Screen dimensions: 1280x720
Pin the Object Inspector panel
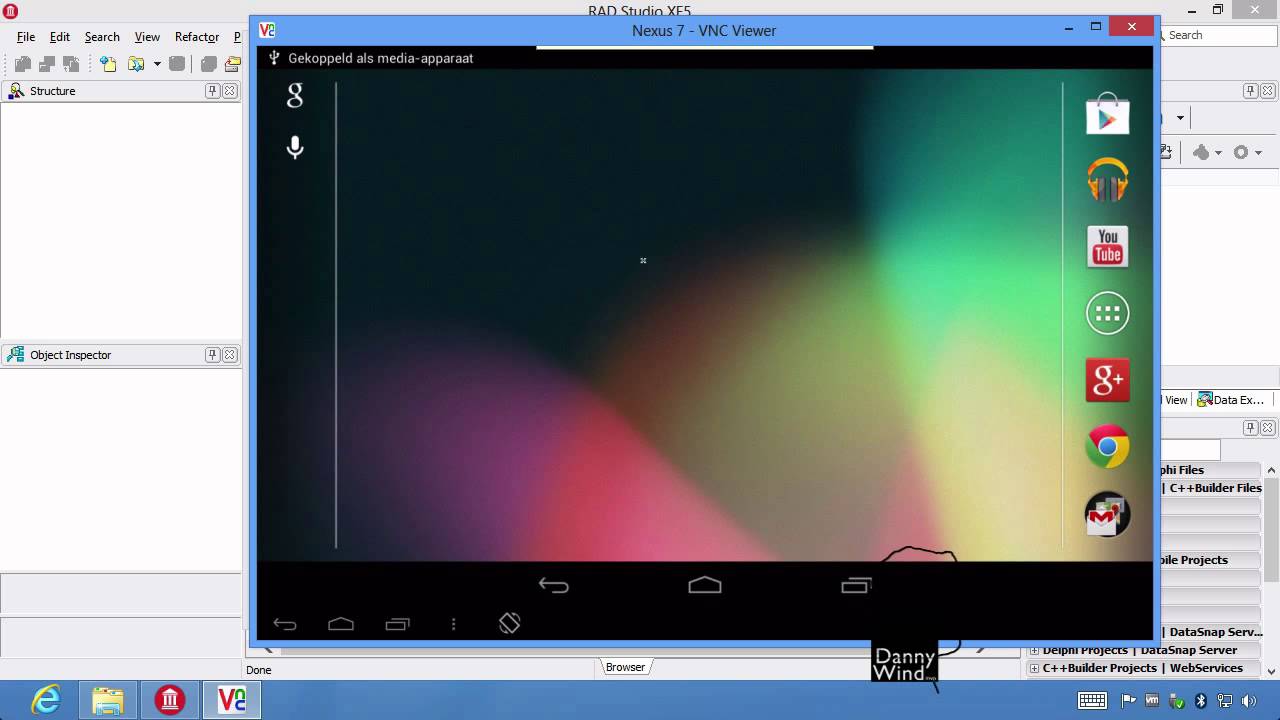212,355
